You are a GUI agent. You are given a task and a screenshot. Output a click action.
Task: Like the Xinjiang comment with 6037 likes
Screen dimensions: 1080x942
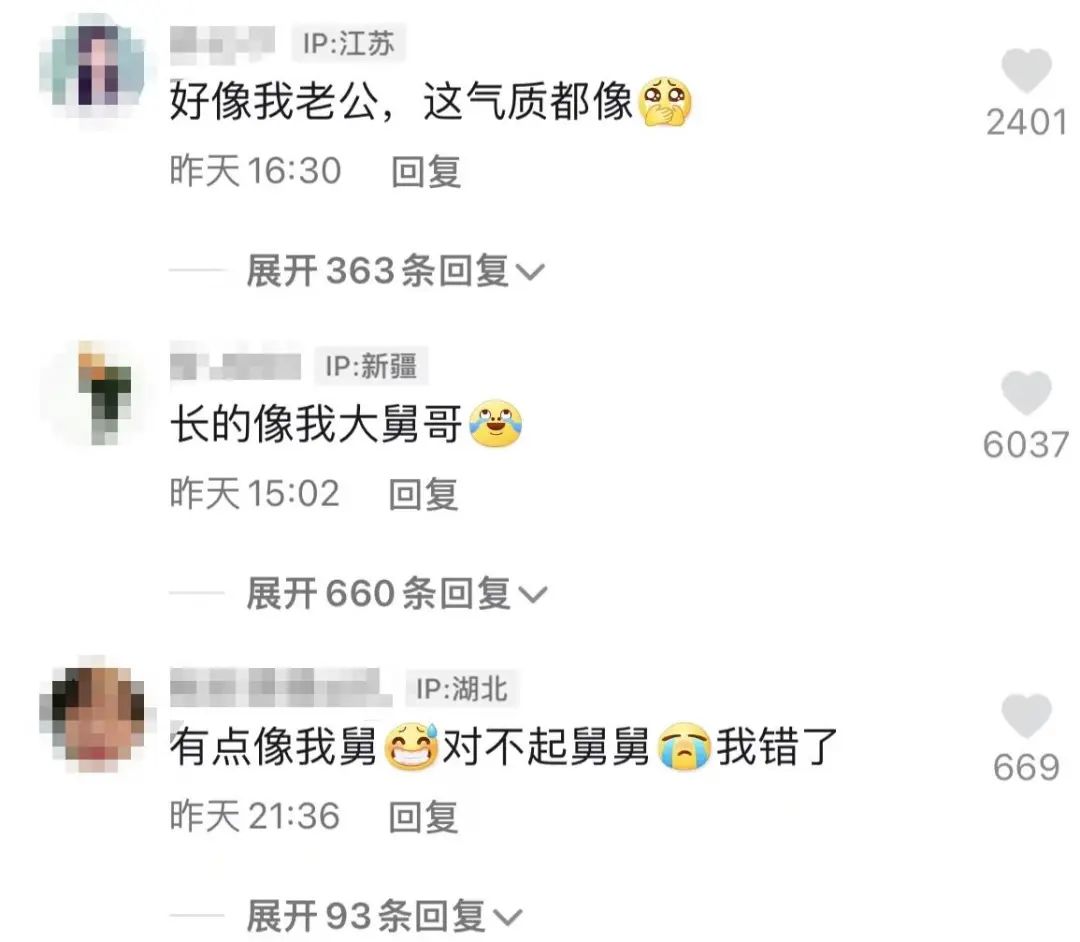1026,392
